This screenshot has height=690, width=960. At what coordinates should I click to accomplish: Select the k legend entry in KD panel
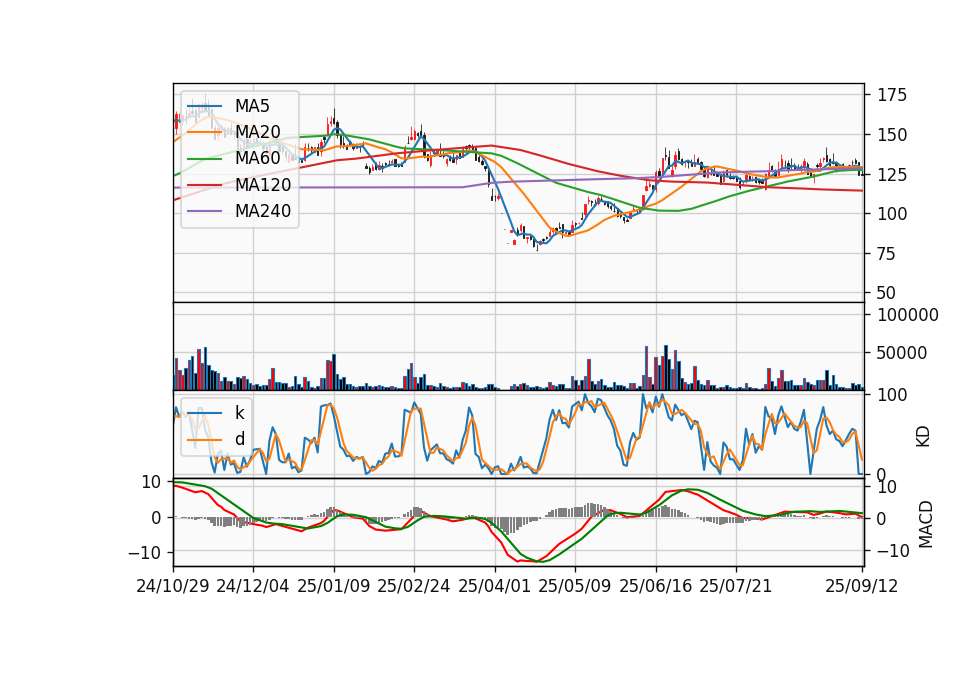(239, 413)
